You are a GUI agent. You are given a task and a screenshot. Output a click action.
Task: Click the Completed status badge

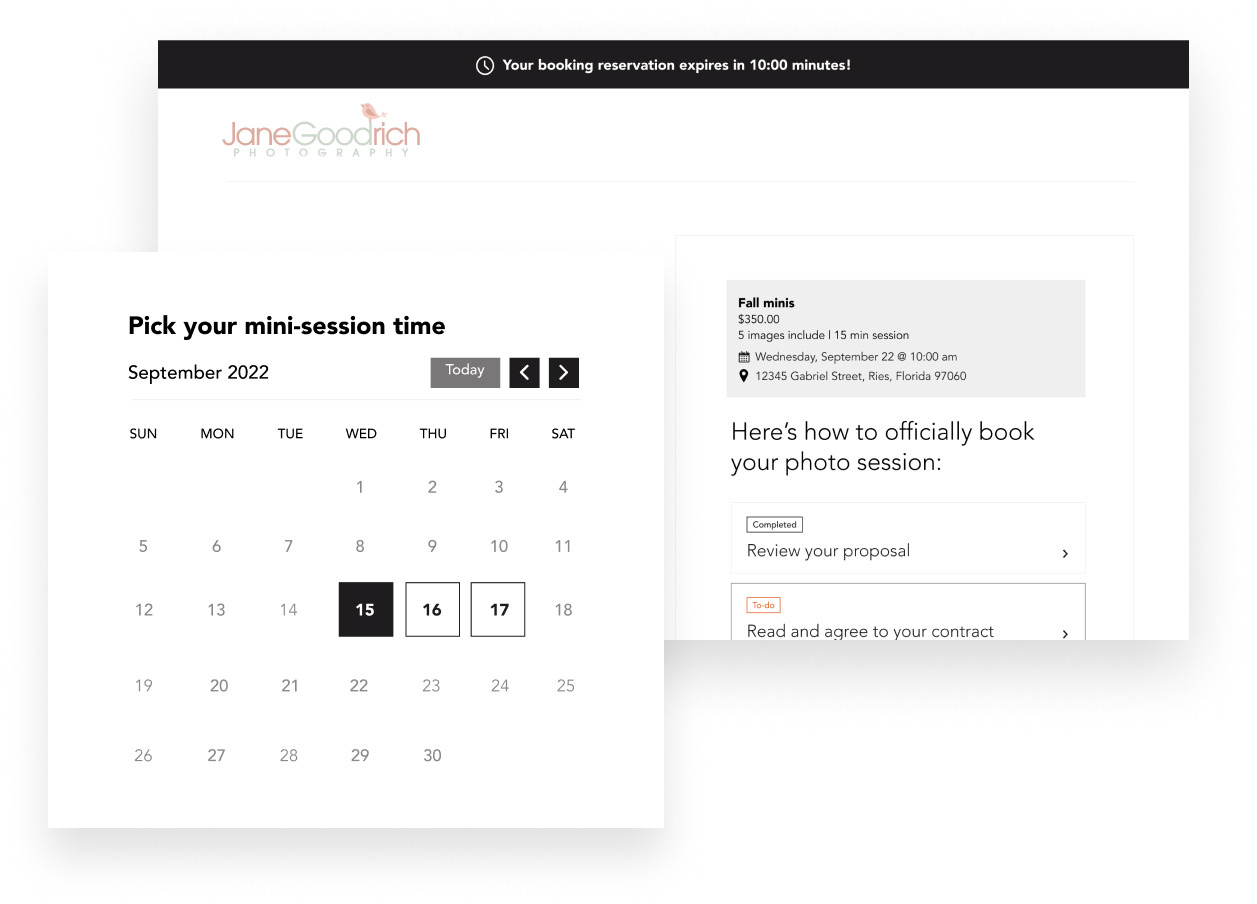pyautogui.click(x=774, y=524)
